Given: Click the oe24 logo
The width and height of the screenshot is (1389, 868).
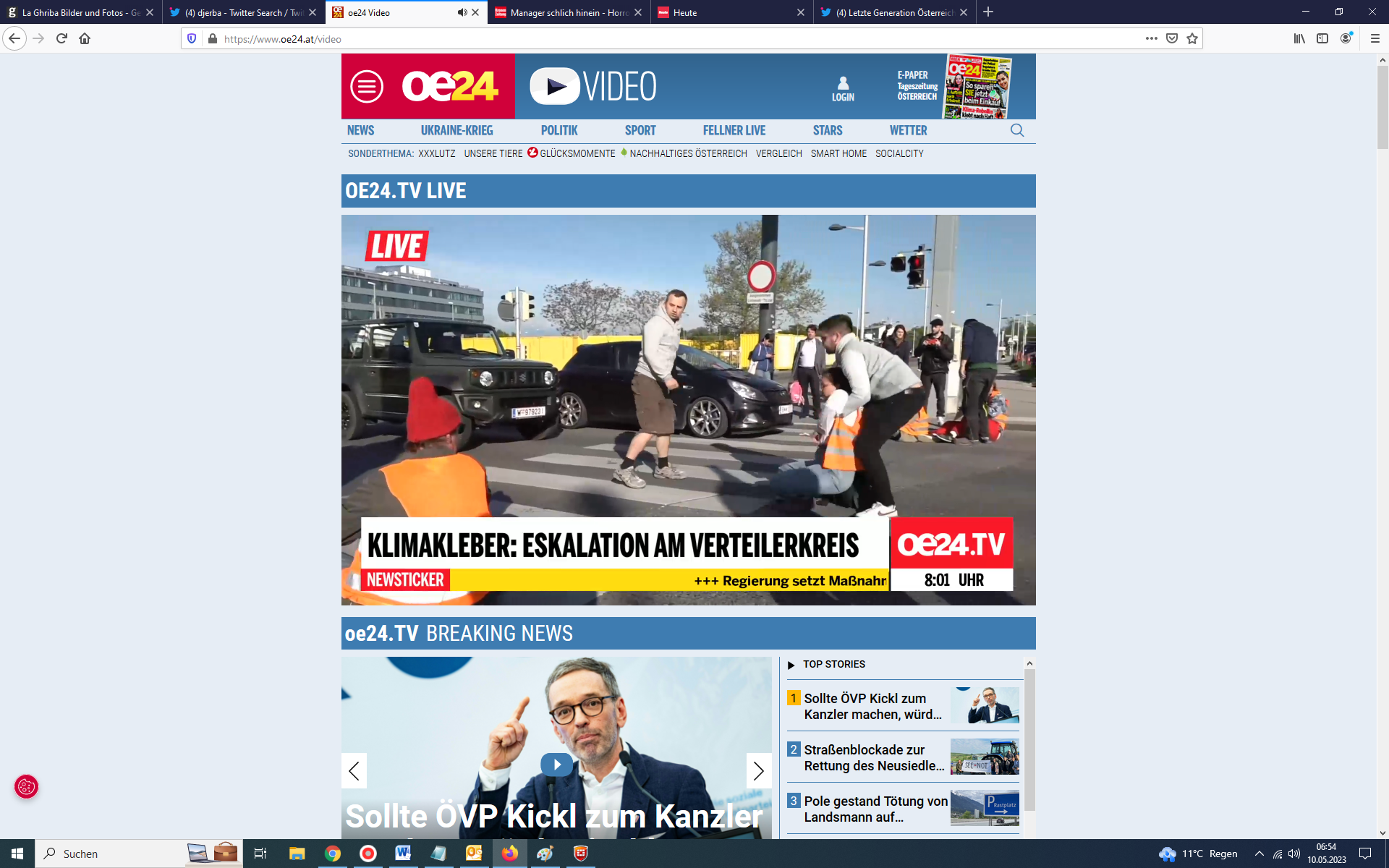Looking at the screenshot, I should pos(450,87).
